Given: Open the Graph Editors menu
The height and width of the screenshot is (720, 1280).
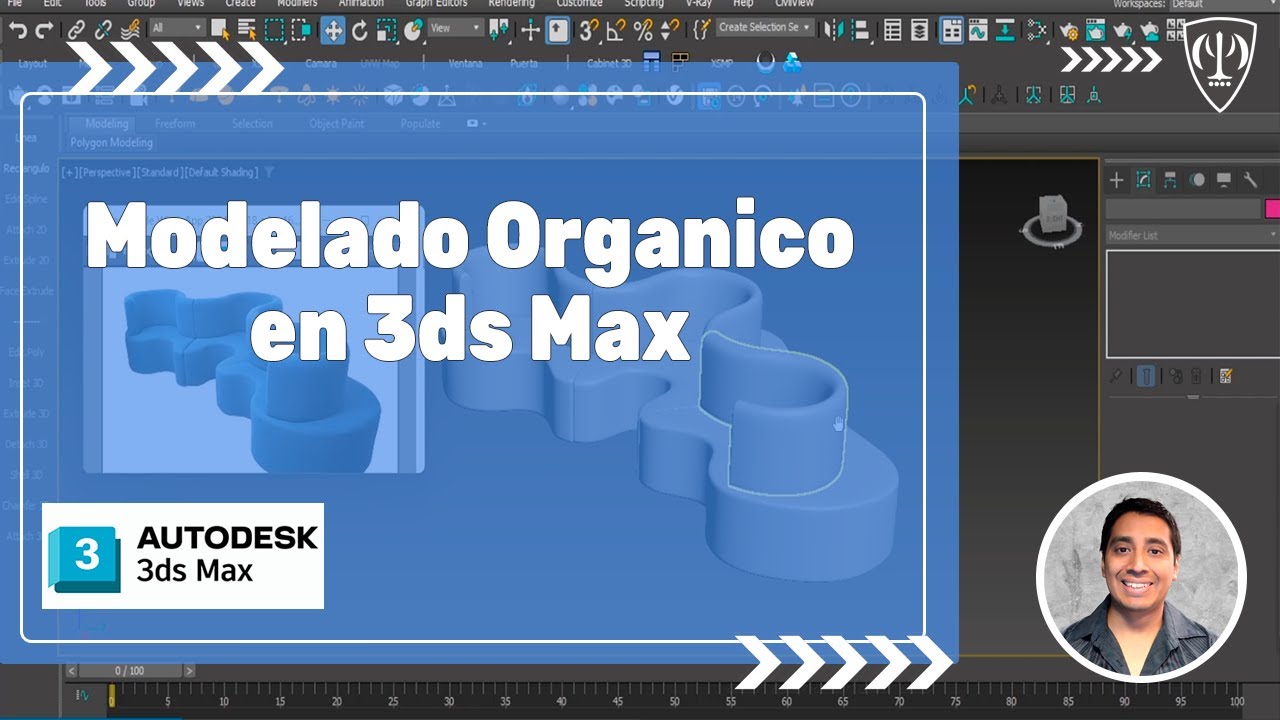Looking at the screenshot, I should tap(437, 4).
